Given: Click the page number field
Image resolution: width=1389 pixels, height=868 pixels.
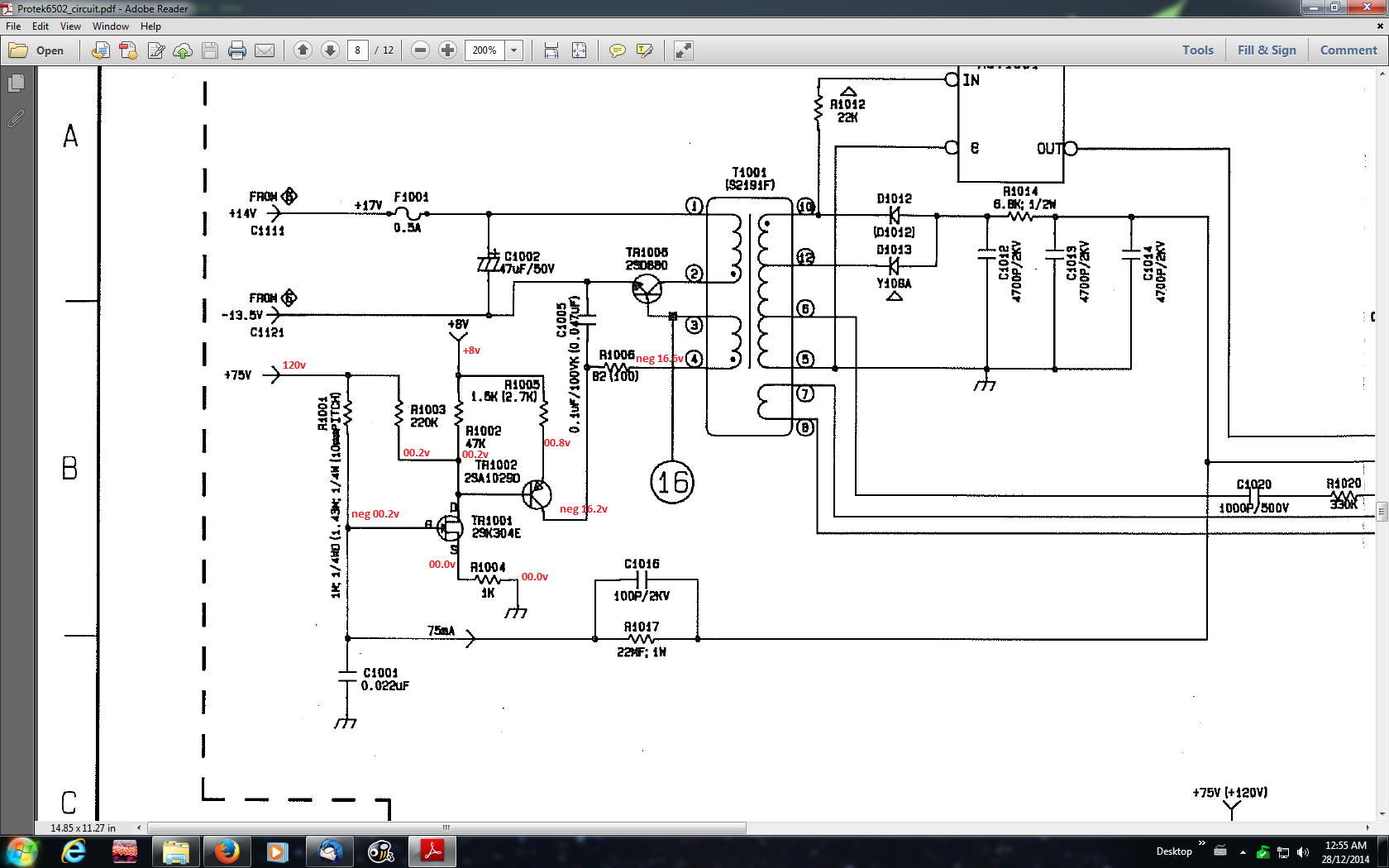Looking at the screenshot, I should click(357, 50).
